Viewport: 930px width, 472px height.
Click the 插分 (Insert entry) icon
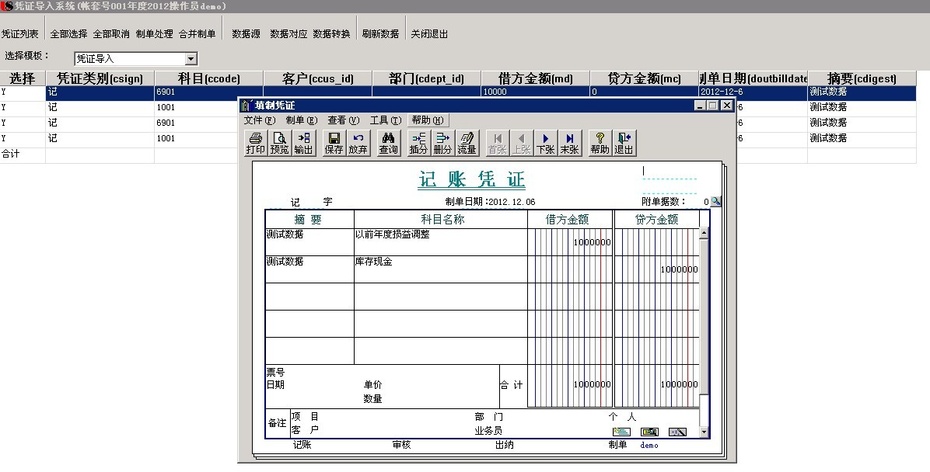[419, 143]
